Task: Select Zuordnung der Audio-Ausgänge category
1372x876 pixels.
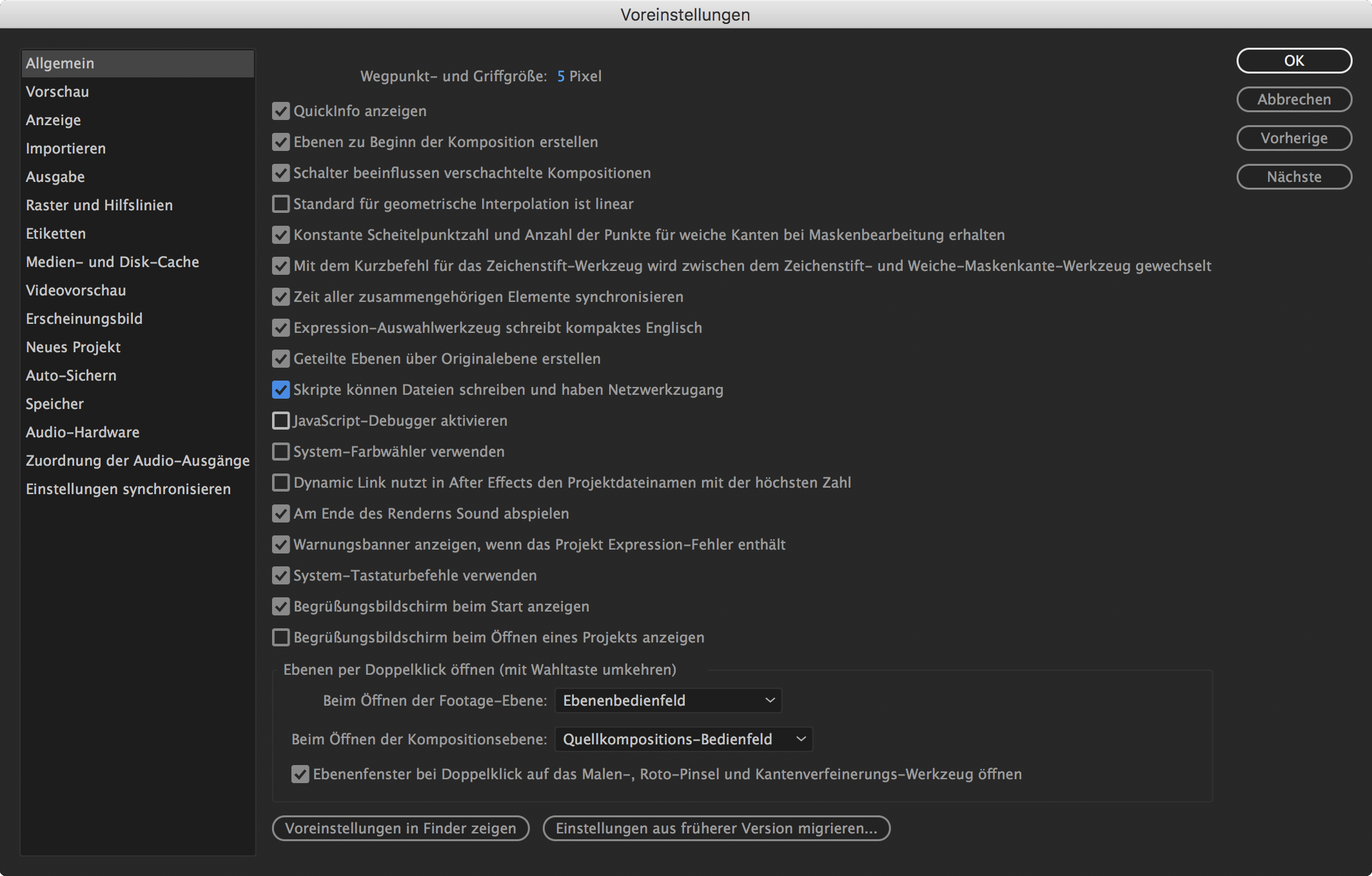Action: click(137, 461)
